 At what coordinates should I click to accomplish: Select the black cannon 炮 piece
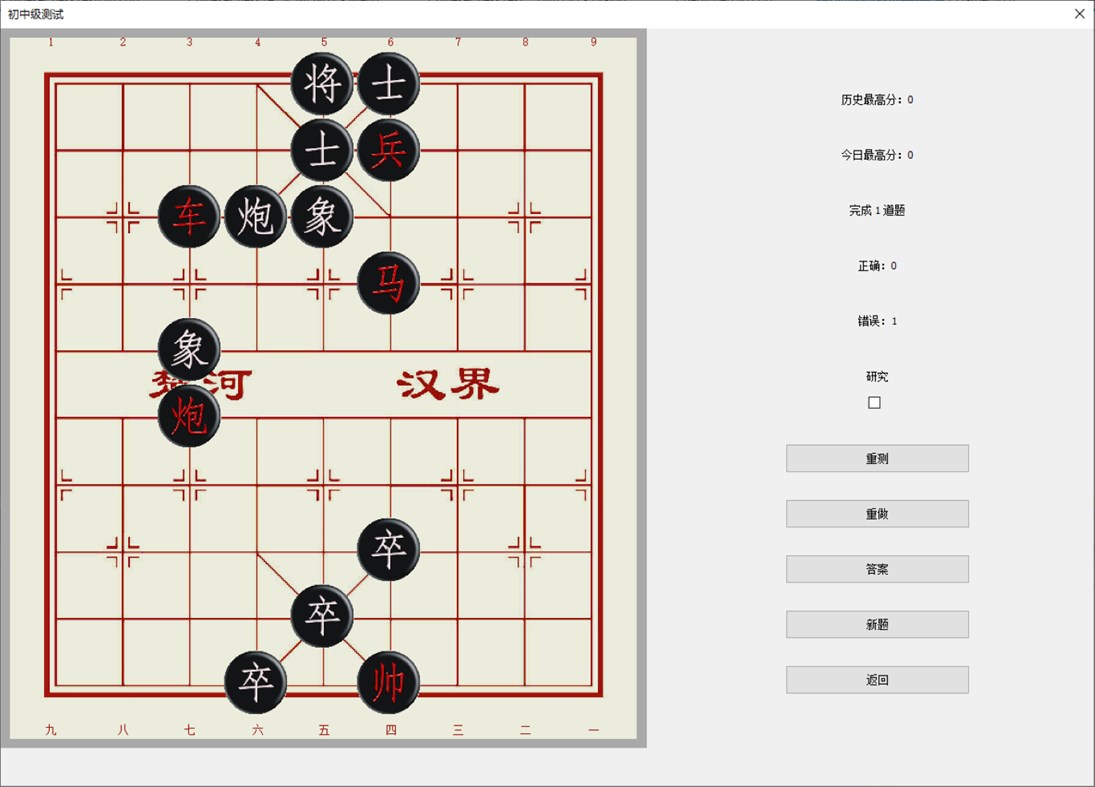coord(256,217)
